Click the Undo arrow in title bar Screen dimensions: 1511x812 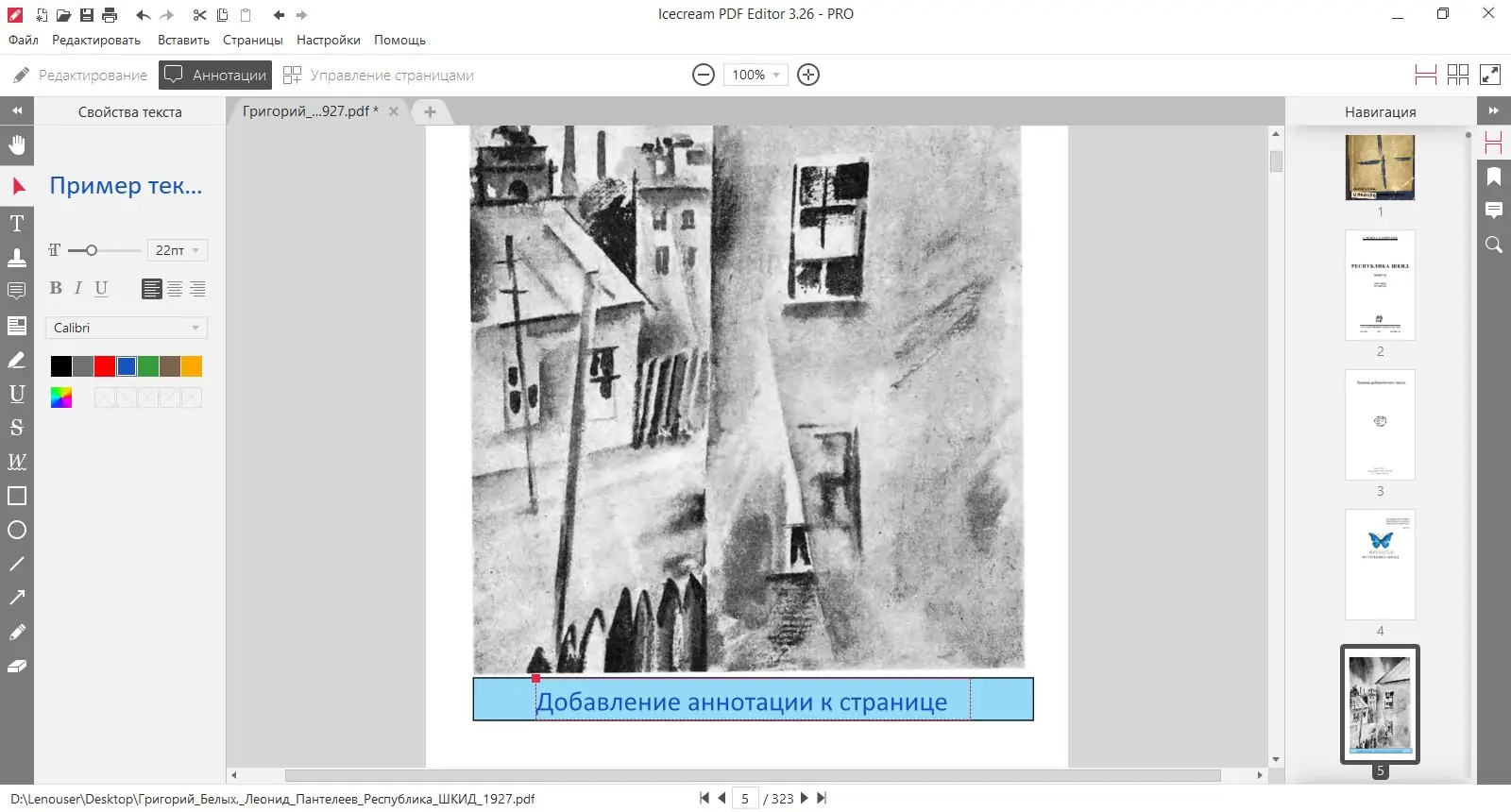click(x=143, y=15)
